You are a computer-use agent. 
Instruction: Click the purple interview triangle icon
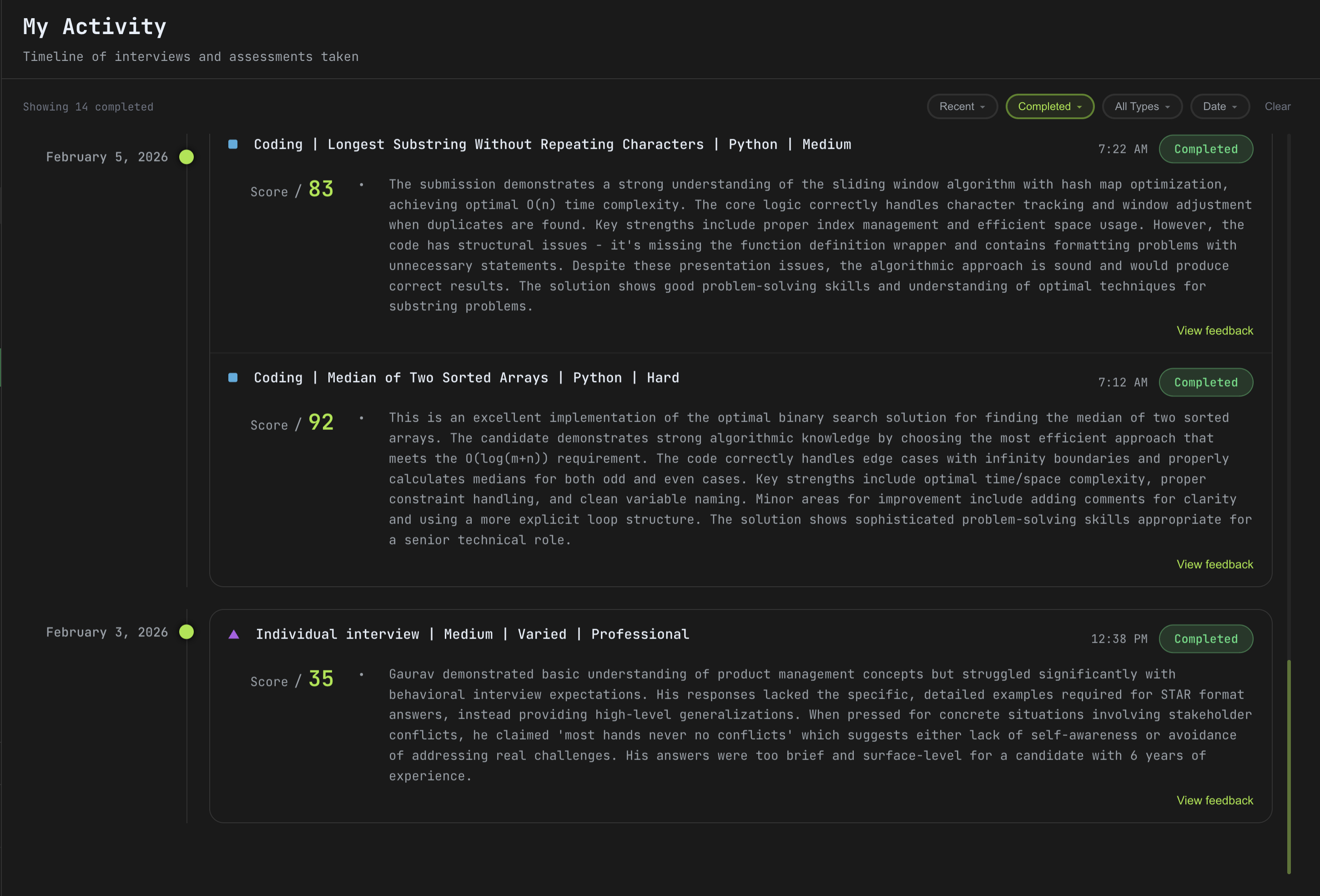click(x=233, y=634)
